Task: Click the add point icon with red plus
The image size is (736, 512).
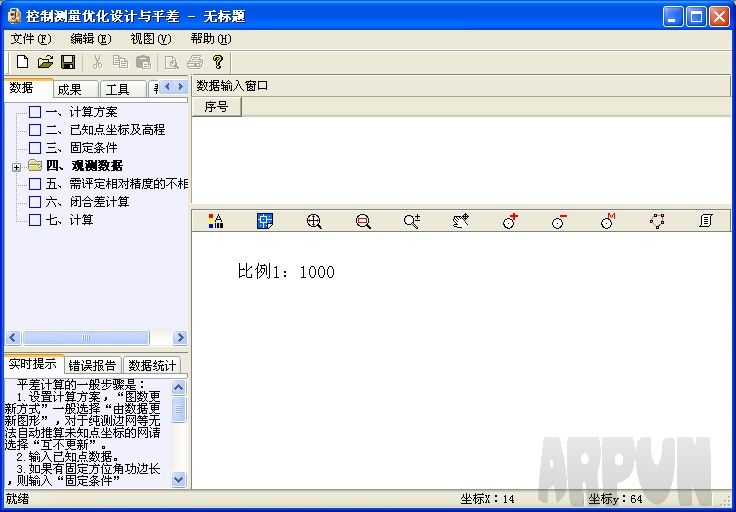Action: click(x=510, y=221)
